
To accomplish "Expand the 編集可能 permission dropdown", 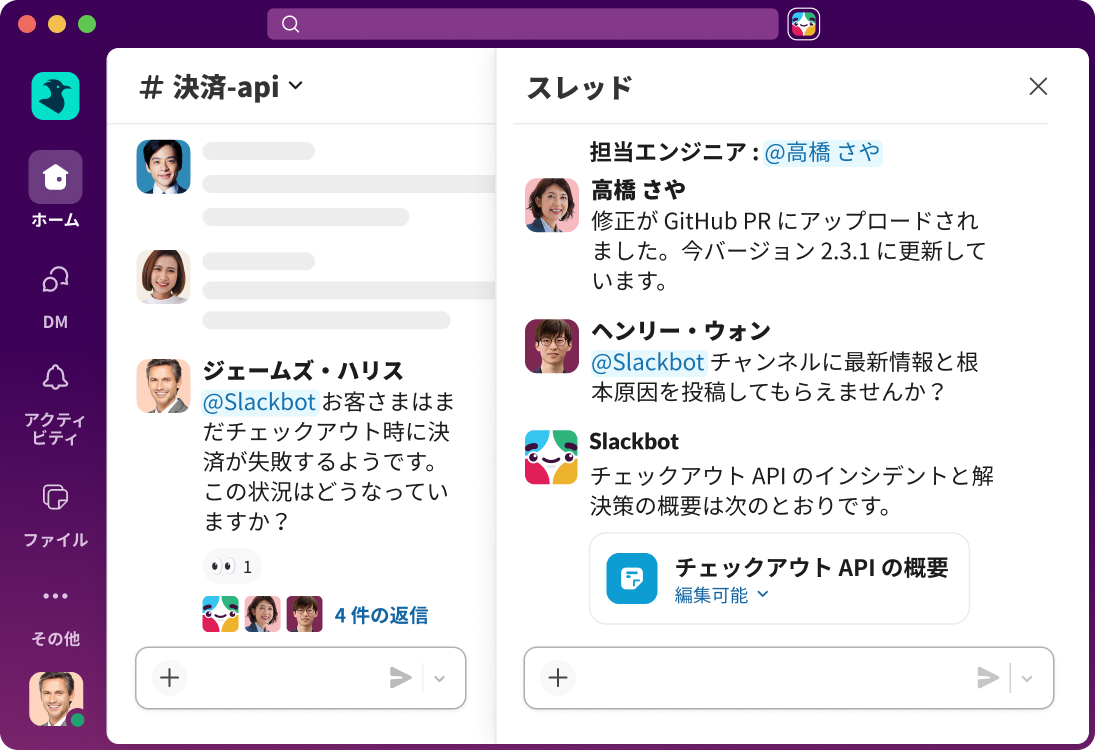I will [722, 595].
